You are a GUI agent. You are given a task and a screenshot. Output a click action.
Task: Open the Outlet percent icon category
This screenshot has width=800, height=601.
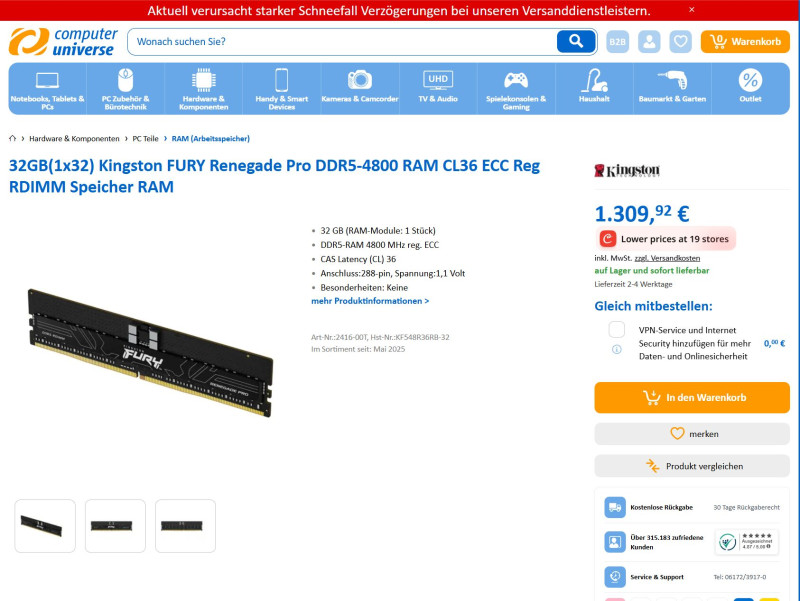point(750,88)
